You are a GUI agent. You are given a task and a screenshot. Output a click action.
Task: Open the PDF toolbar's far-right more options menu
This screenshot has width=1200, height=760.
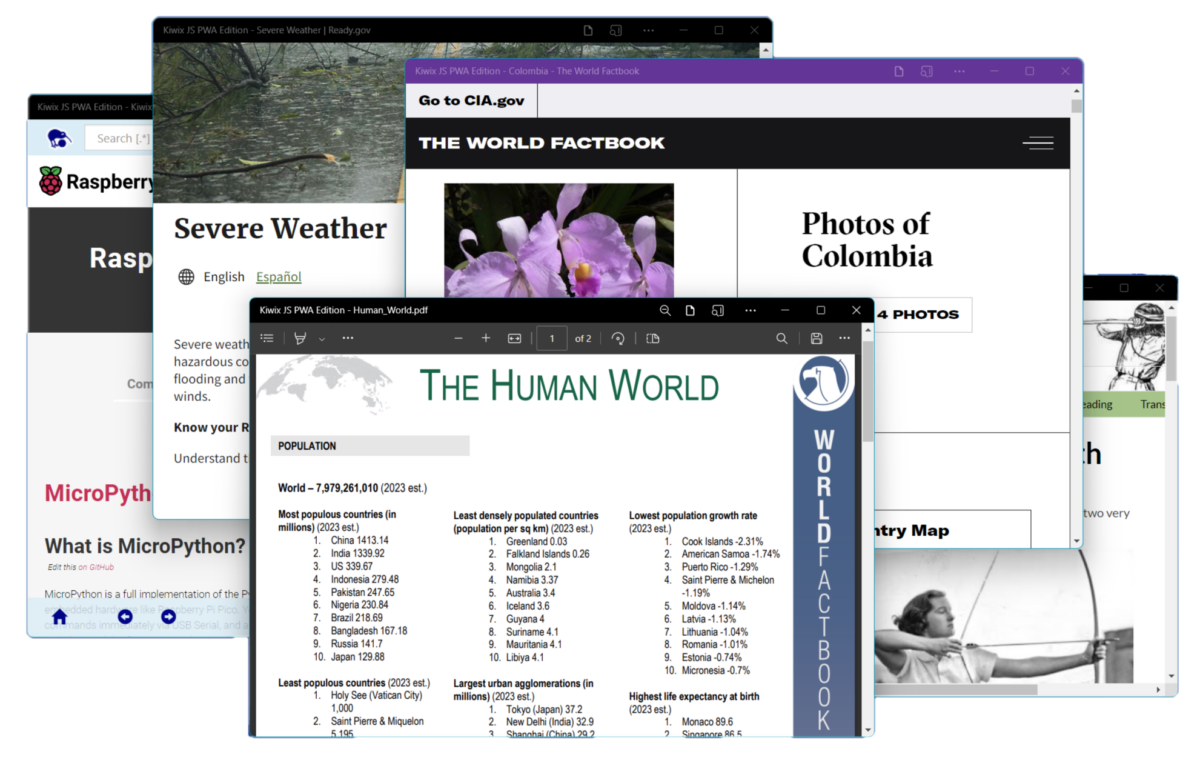[x=845, y=338]
